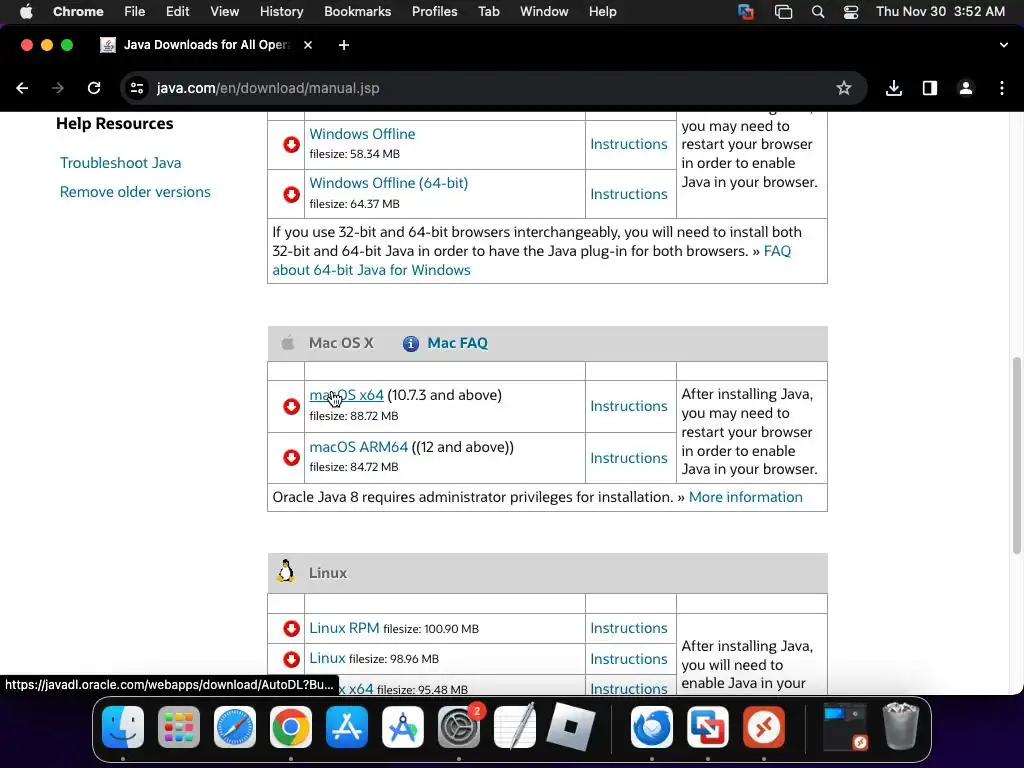Open the Profiles menu

click(x=434, y=12)
